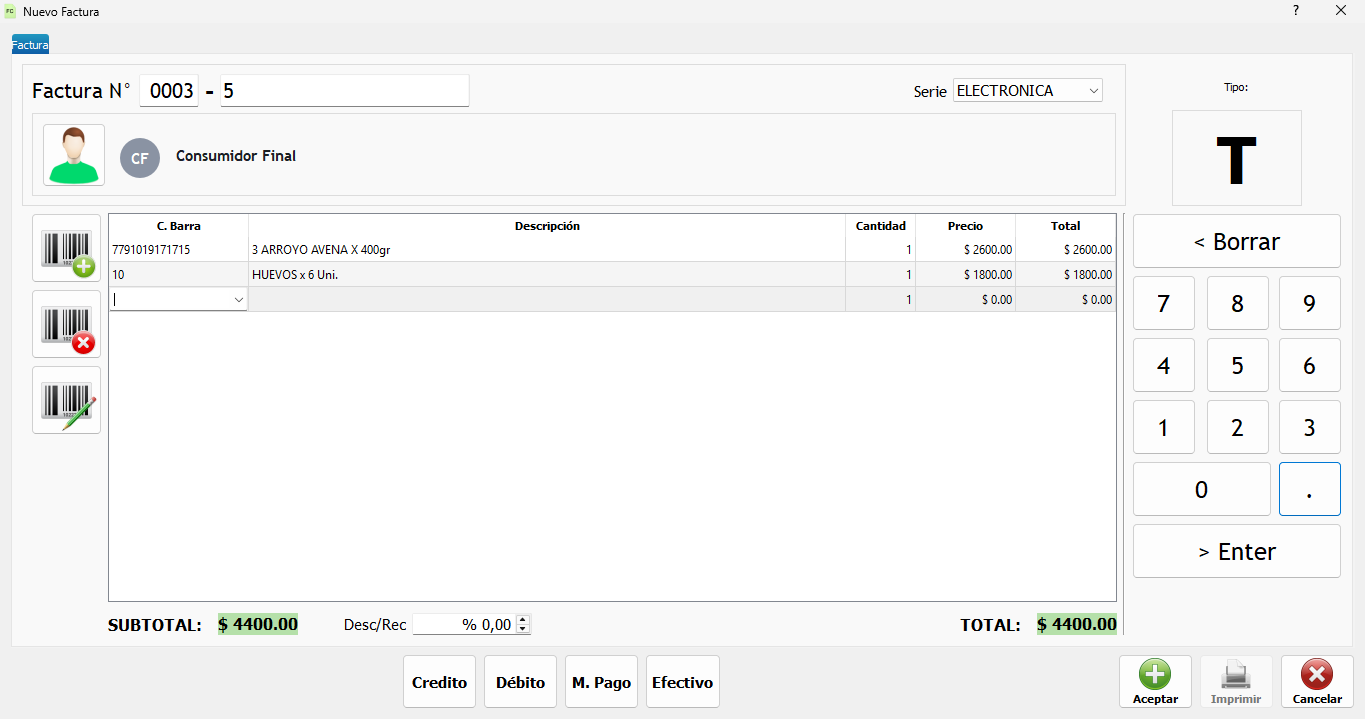This screenshot has height=719, width=1365.
Task: Click the edit barcode item pencil icon
Action: click(67, 400)
